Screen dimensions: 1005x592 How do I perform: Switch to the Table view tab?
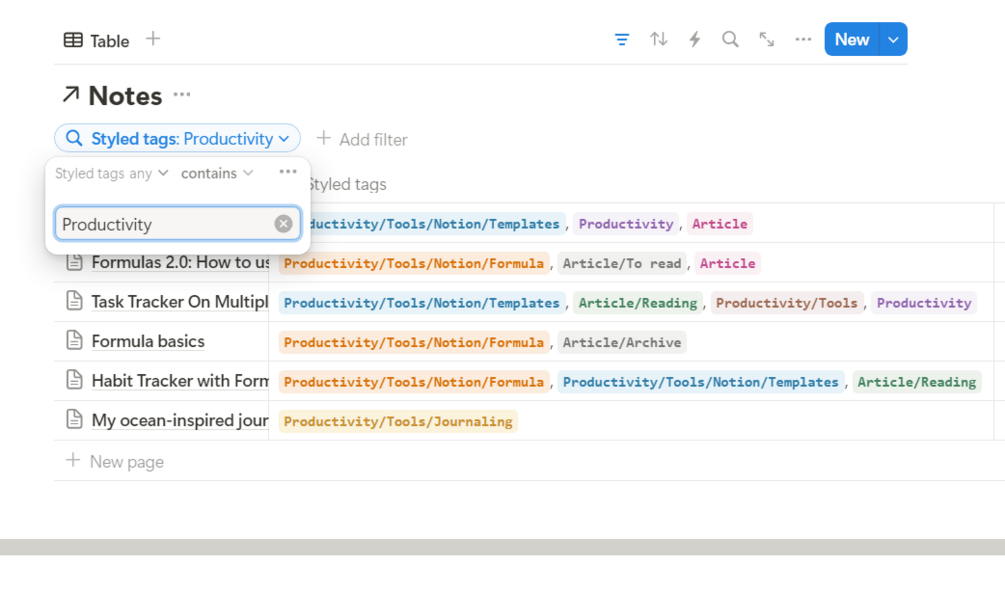tap(97, 40)
